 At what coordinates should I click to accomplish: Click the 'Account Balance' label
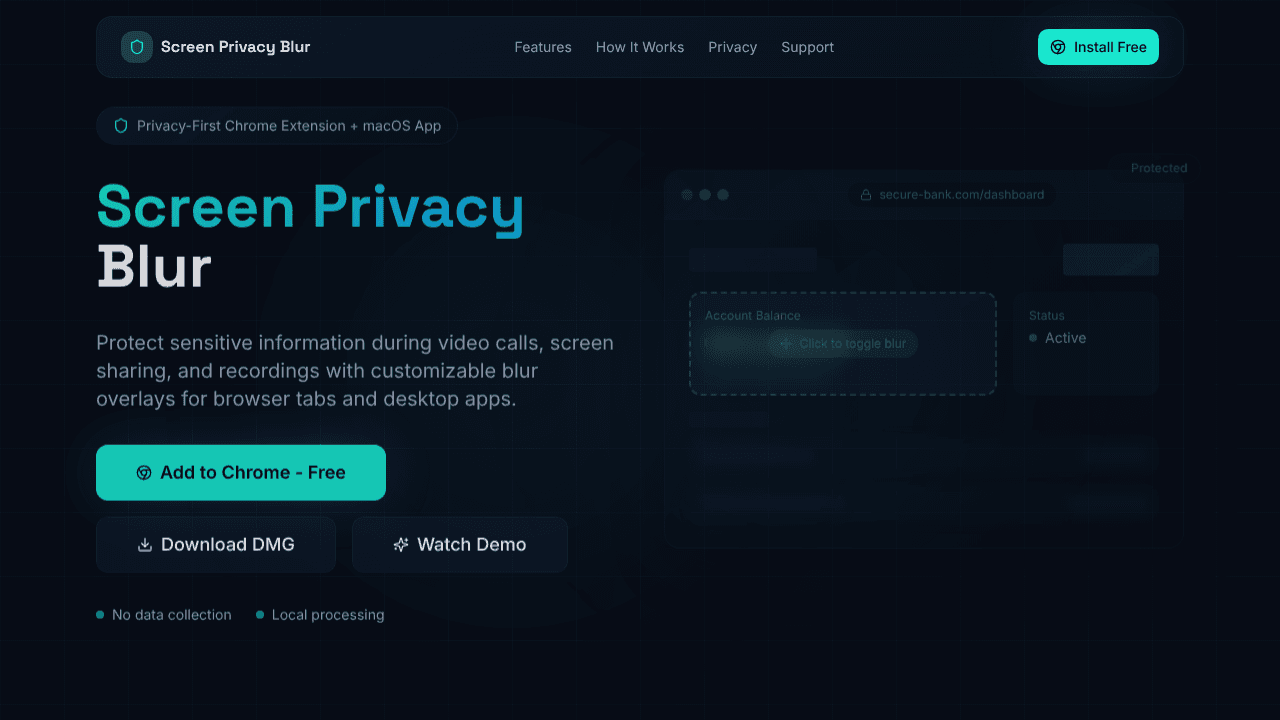click(x=753, y=316)
